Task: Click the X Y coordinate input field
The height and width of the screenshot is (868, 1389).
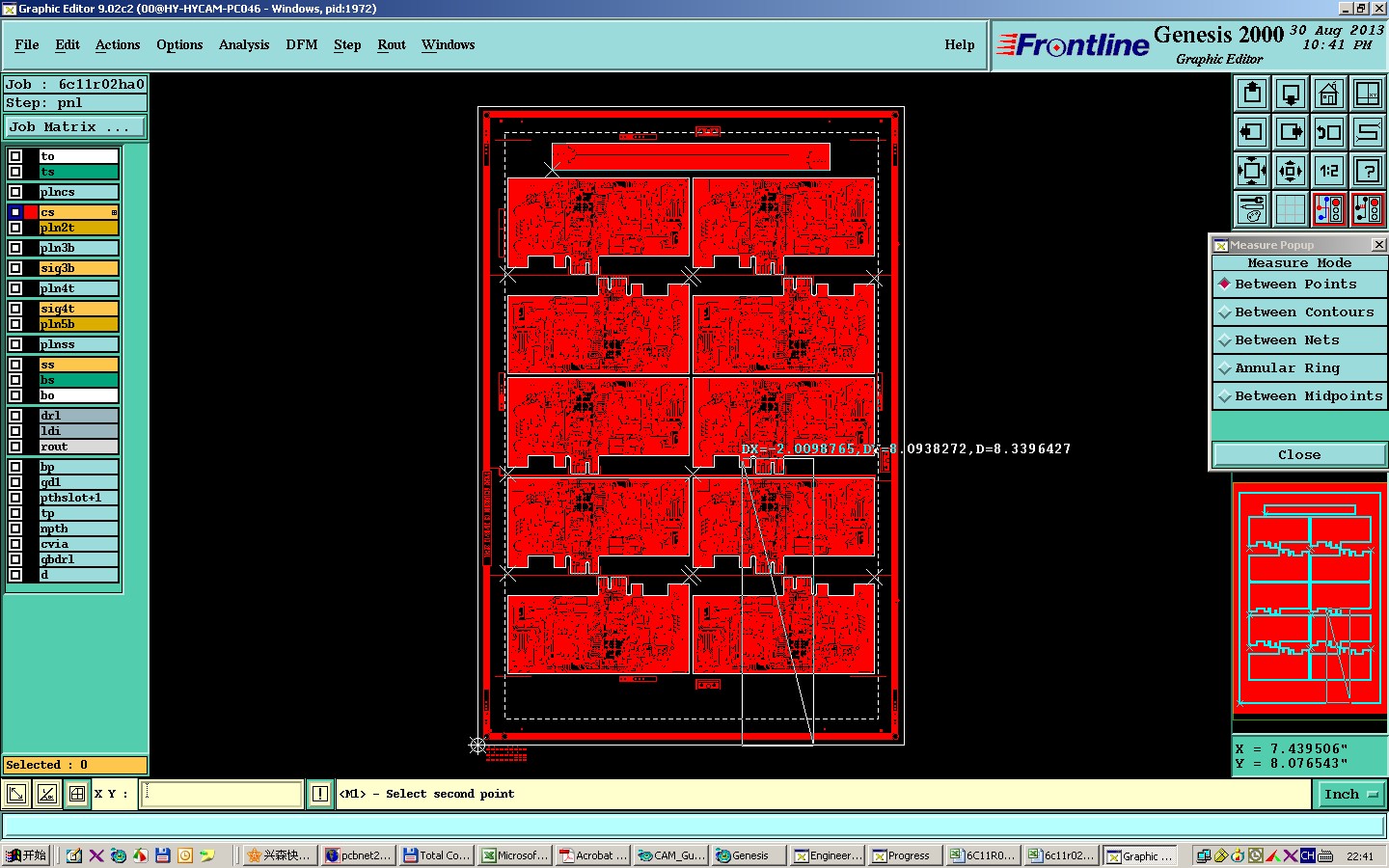Action: pyautogui.click(x=223, y=794)
